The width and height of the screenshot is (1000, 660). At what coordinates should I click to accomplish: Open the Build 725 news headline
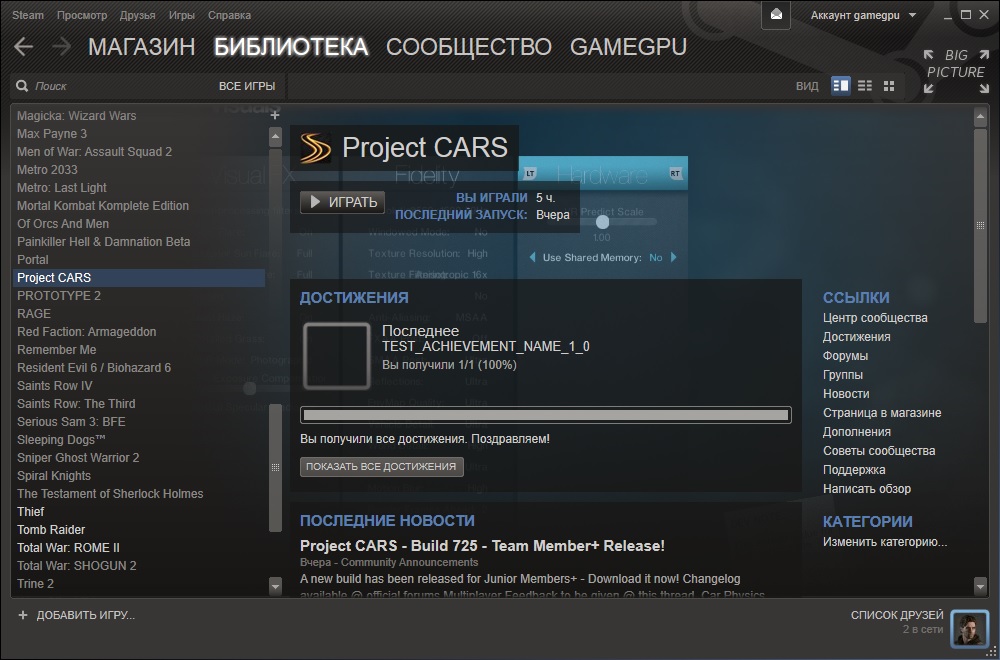[482, 546]
